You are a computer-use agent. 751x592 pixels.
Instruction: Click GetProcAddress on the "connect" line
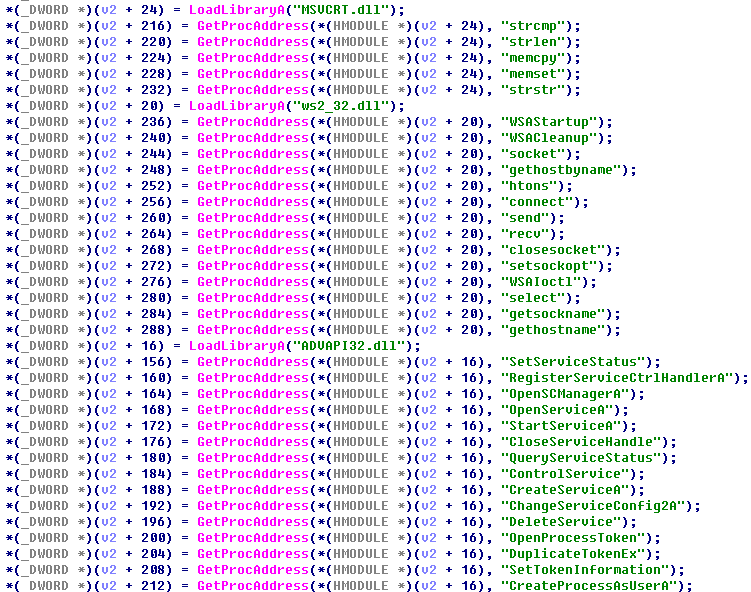(x=253, y=202)
